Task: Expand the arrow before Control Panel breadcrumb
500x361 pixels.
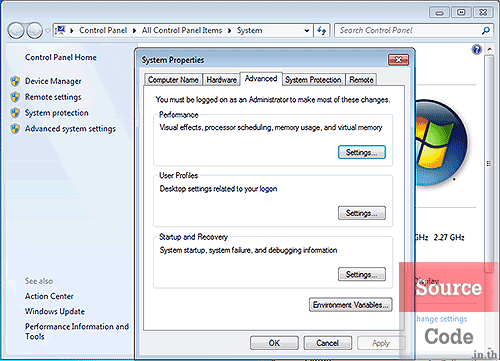Action: point(72,31)
